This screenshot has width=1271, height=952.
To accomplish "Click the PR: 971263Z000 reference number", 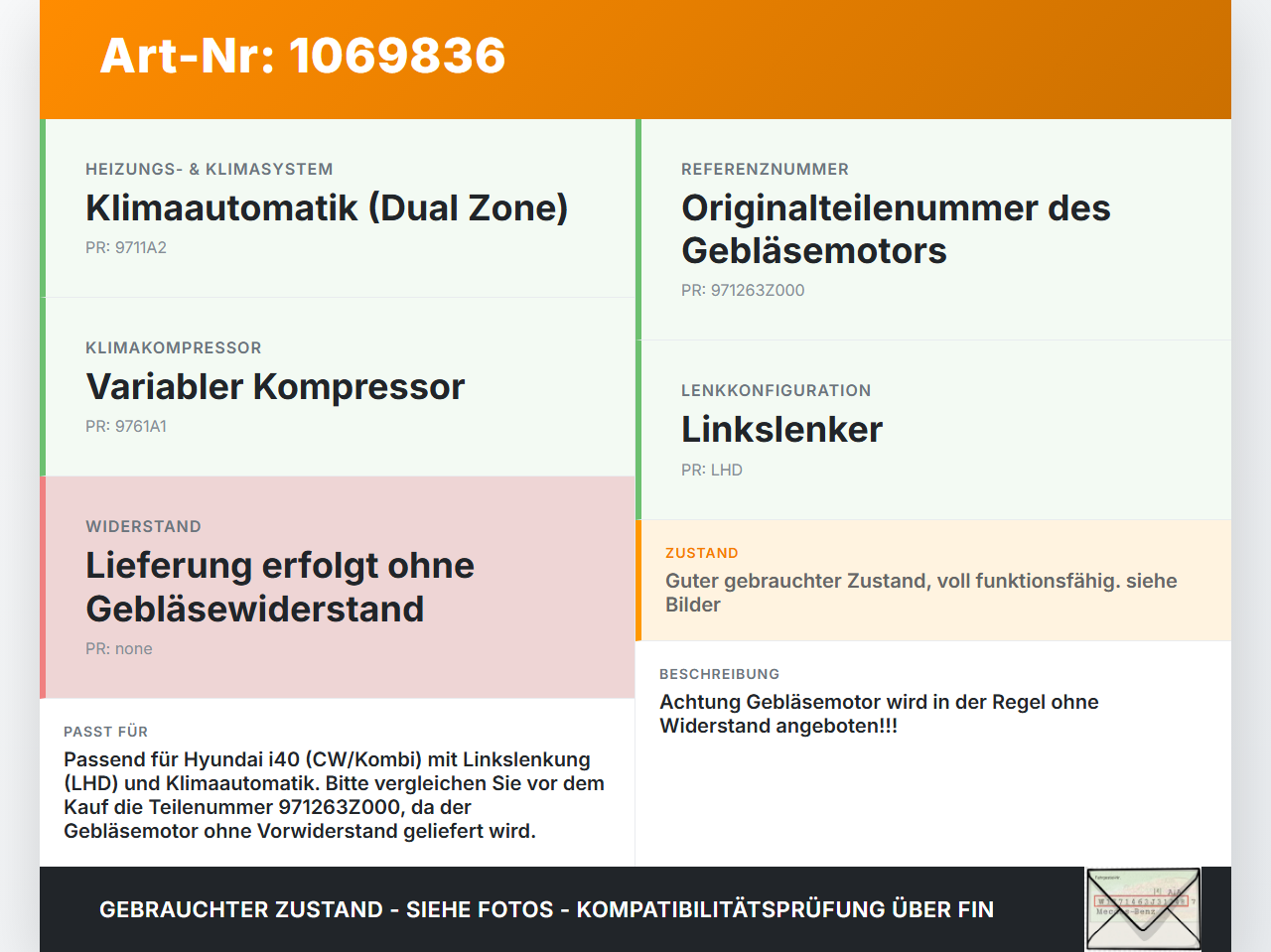I will pyautogui.click(x=743, y=290).
